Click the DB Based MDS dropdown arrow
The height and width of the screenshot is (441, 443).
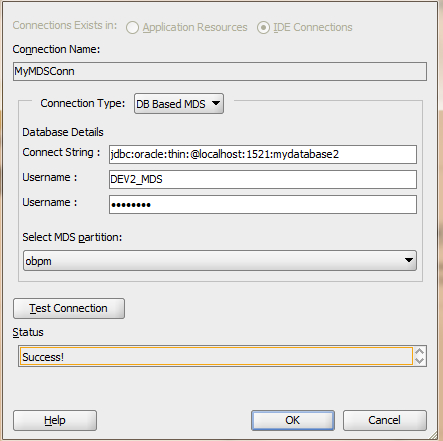216,103
